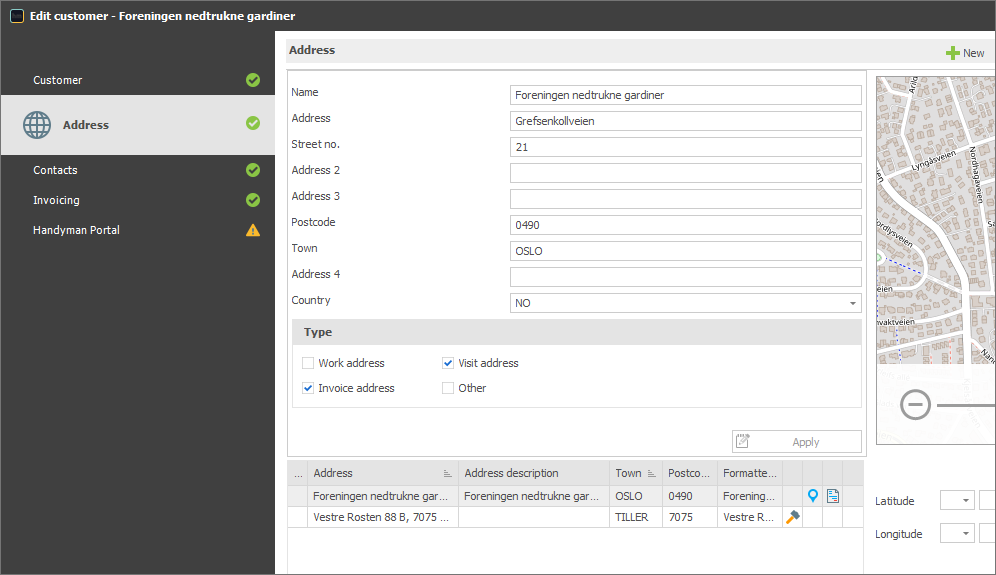Click the hammer icon in Vestre Rosten row
The image size is (996, 575).
point(792,517)
